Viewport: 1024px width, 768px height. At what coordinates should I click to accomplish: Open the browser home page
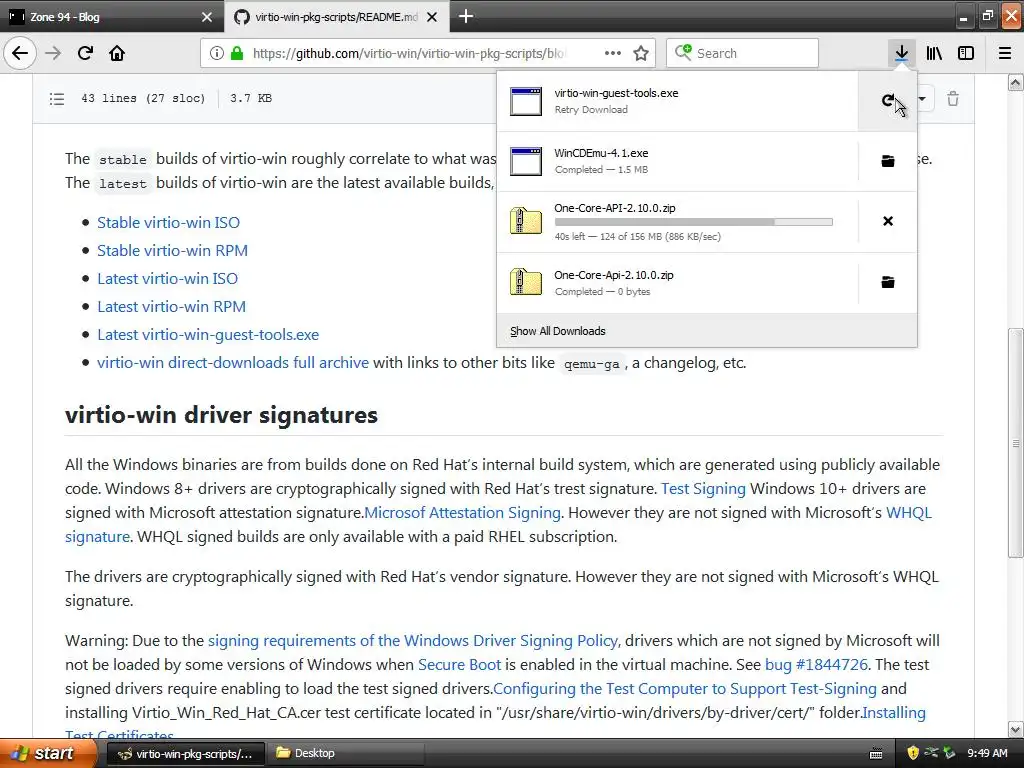(x=117, y=53)
